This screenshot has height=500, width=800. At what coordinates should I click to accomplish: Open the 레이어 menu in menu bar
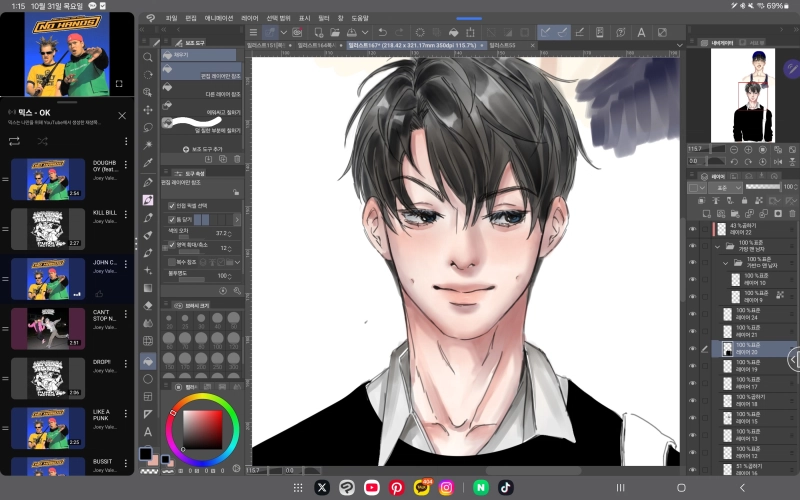click(x=249, y=17)
